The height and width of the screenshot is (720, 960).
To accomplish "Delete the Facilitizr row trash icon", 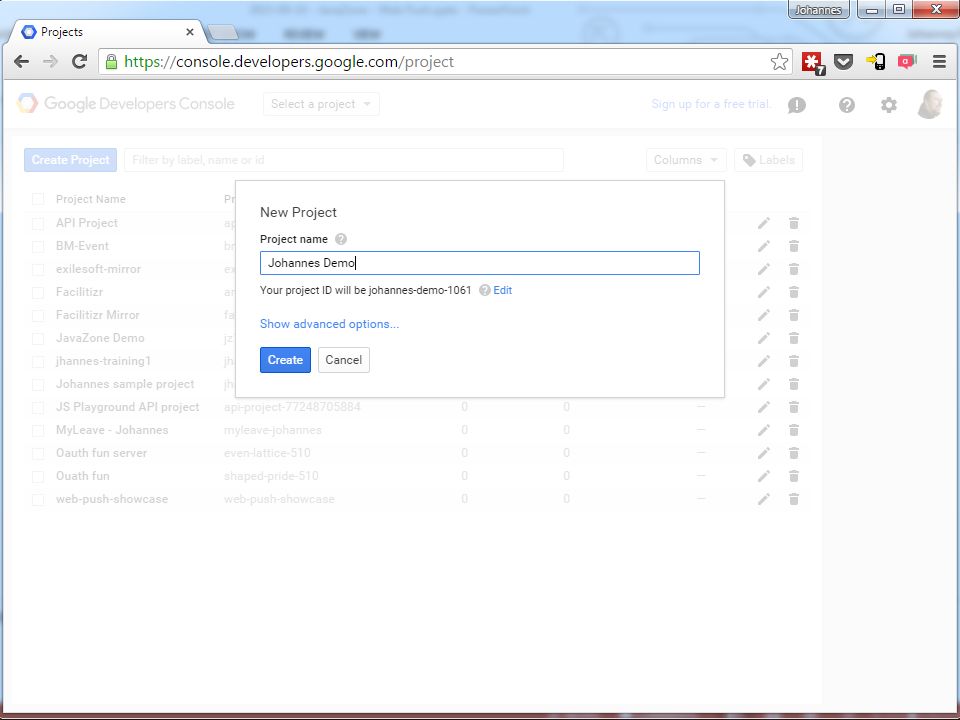I will 793,292.
